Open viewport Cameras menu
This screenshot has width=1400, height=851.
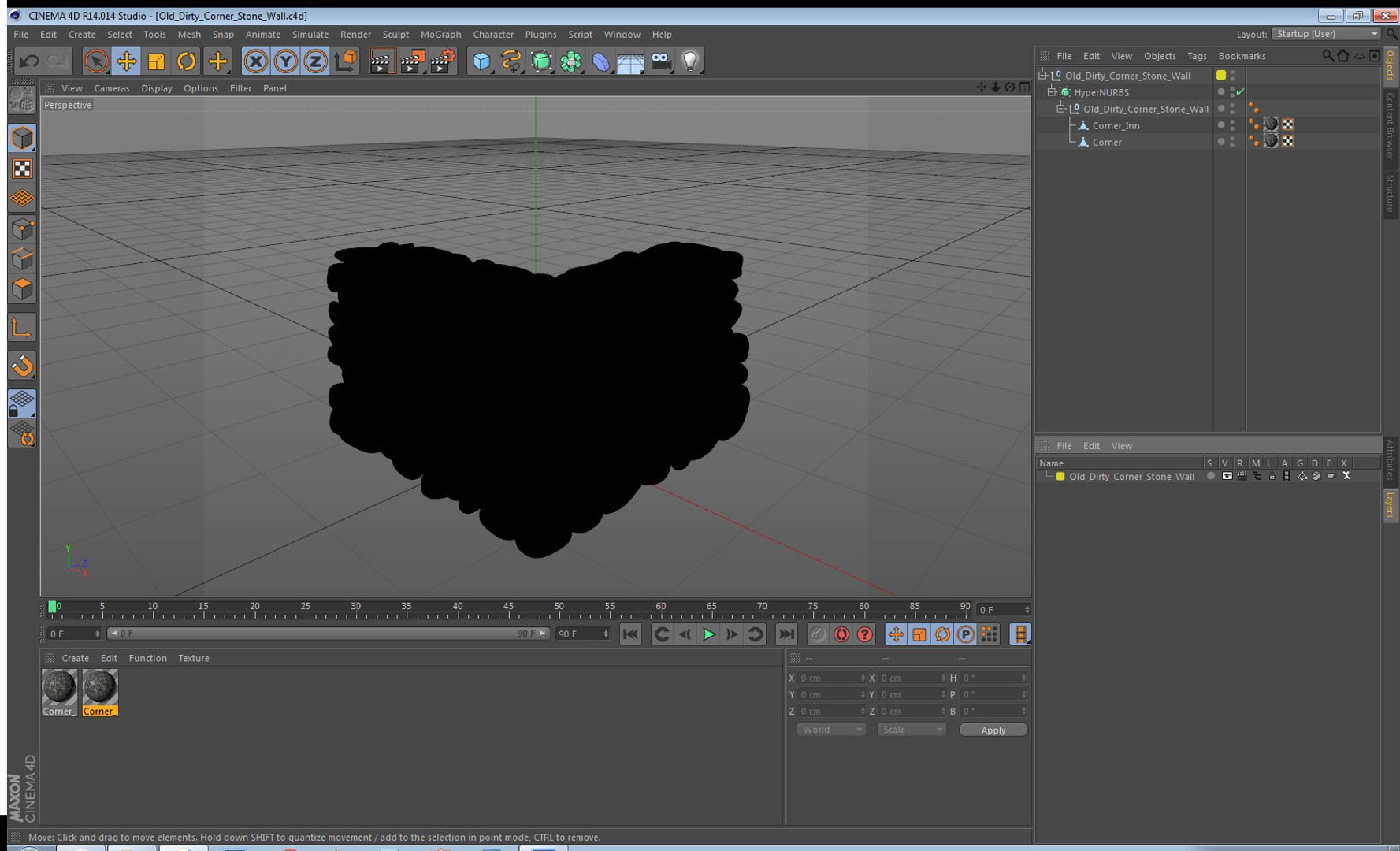click(112, 88)
